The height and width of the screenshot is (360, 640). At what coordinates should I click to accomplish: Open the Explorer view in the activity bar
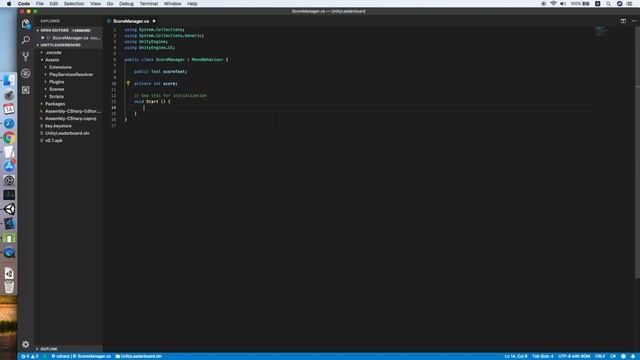click(x=26, y=24)
